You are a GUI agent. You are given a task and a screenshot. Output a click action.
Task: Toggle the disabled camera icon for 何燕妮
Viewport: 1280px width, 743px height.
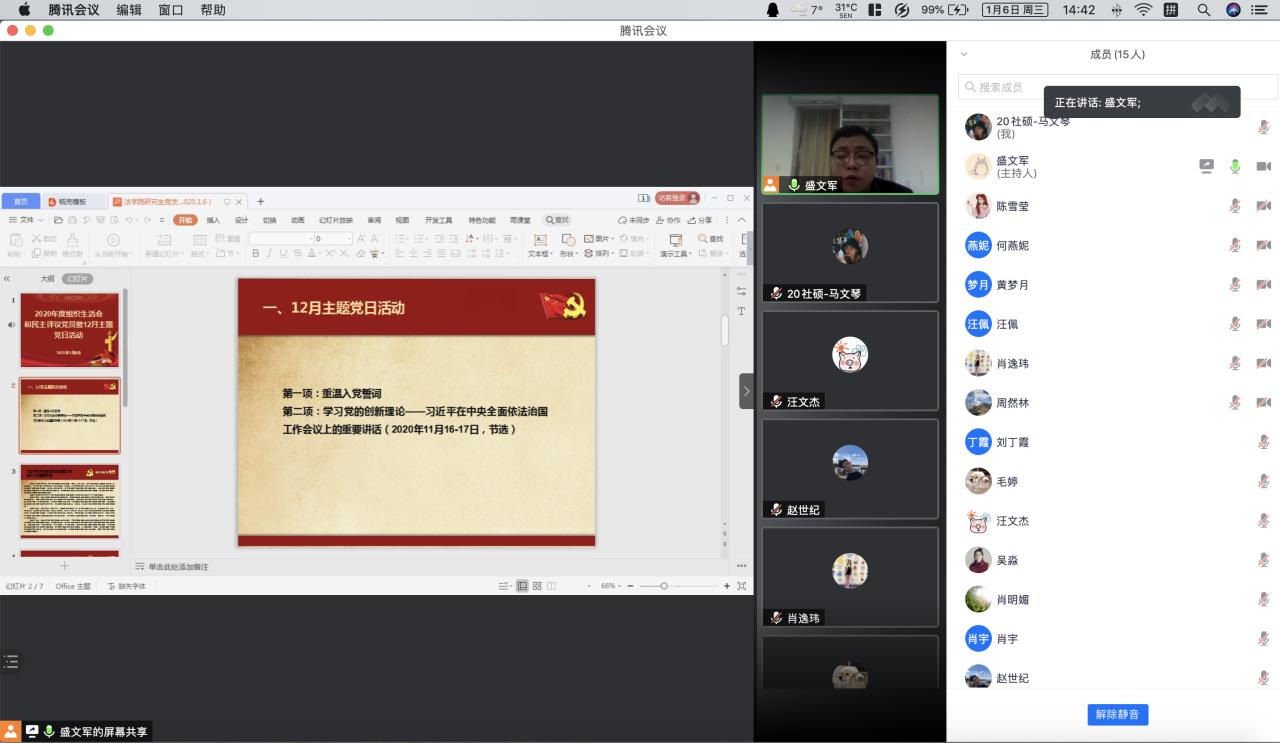pyautogui.click(x=1263, y=245)
